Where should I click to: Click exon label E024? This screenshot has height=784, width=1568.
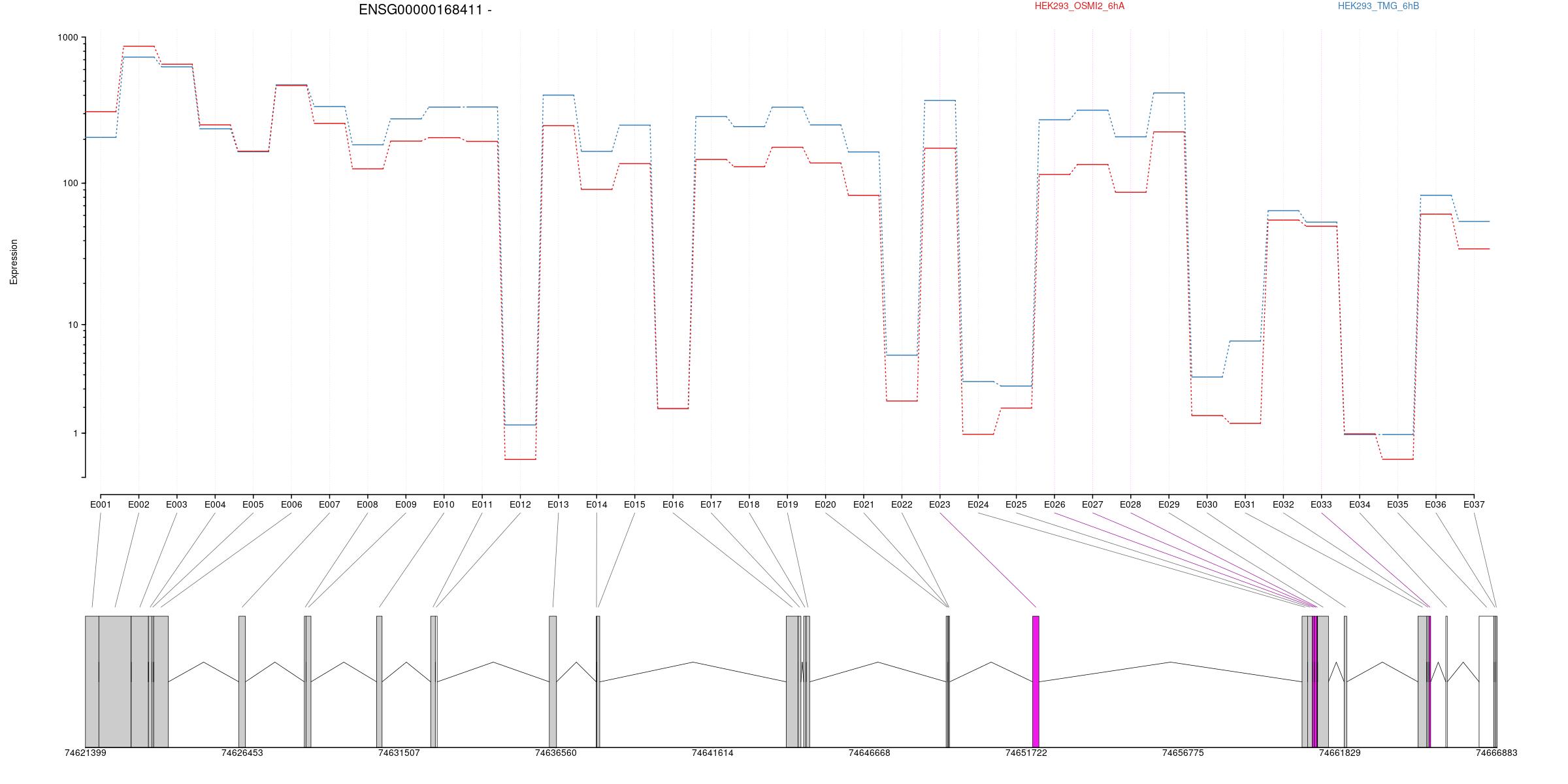click(978, 504)
